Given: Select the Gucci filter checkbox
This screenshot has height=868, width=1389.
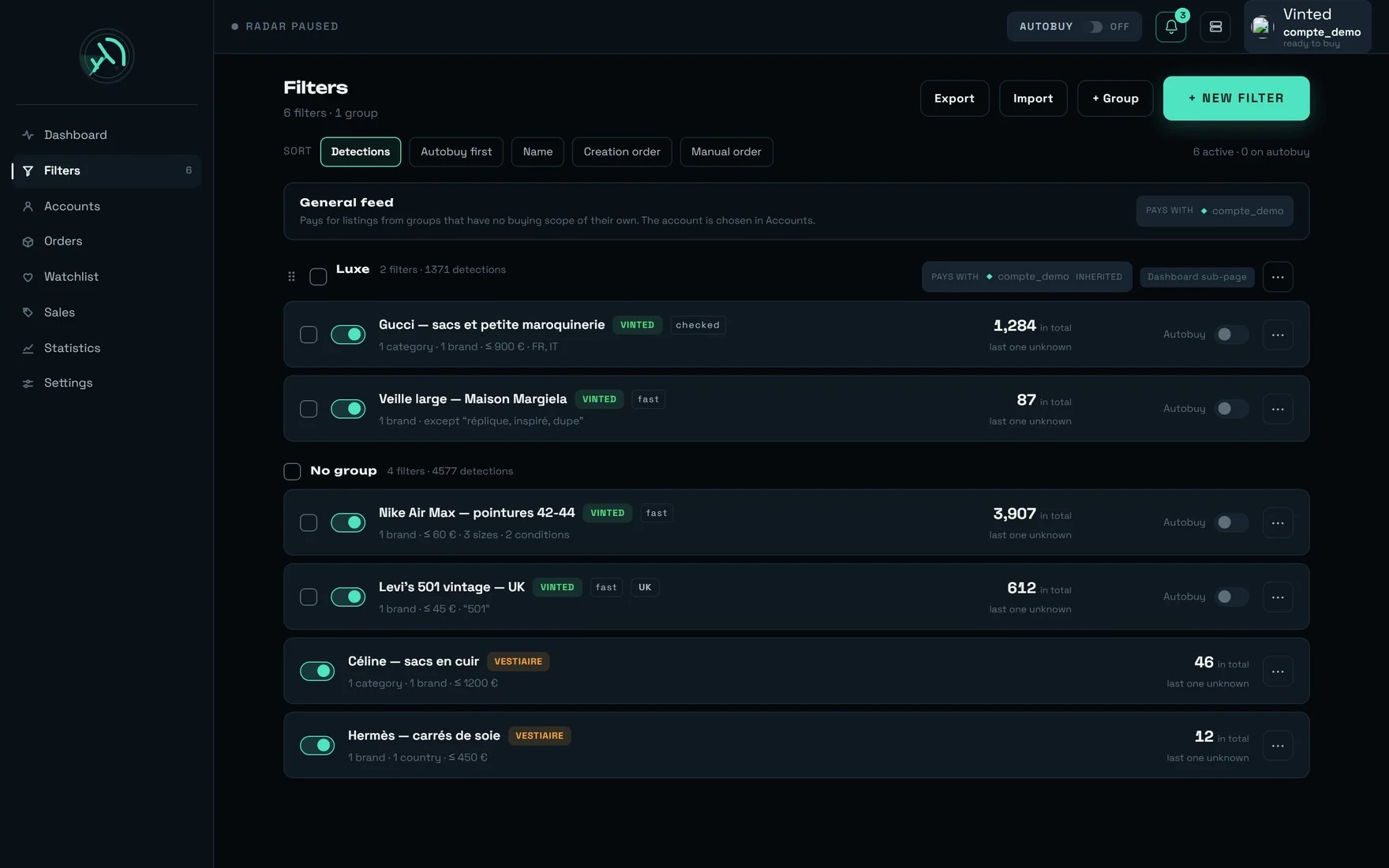Looking at the screenshot, I should point(309,335).
